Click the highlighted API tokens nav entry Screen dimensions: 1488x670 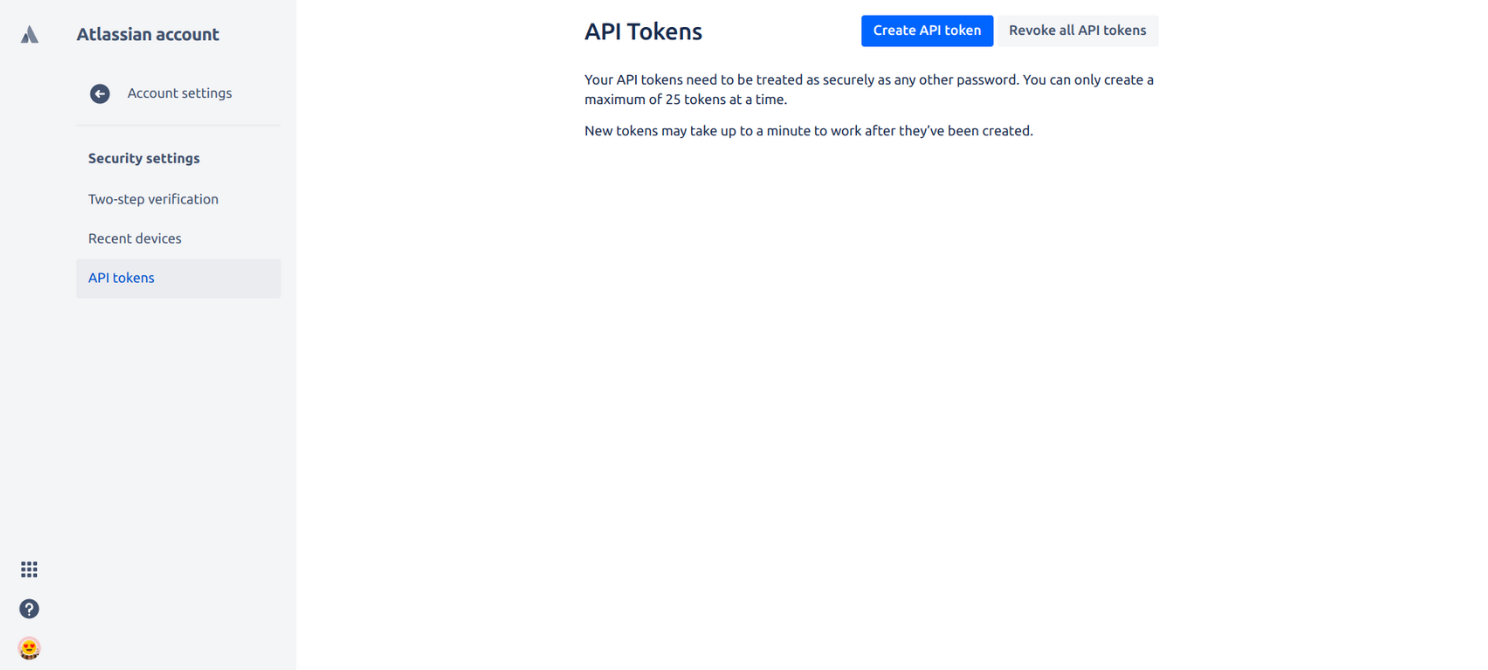click(x=120, y=278)
